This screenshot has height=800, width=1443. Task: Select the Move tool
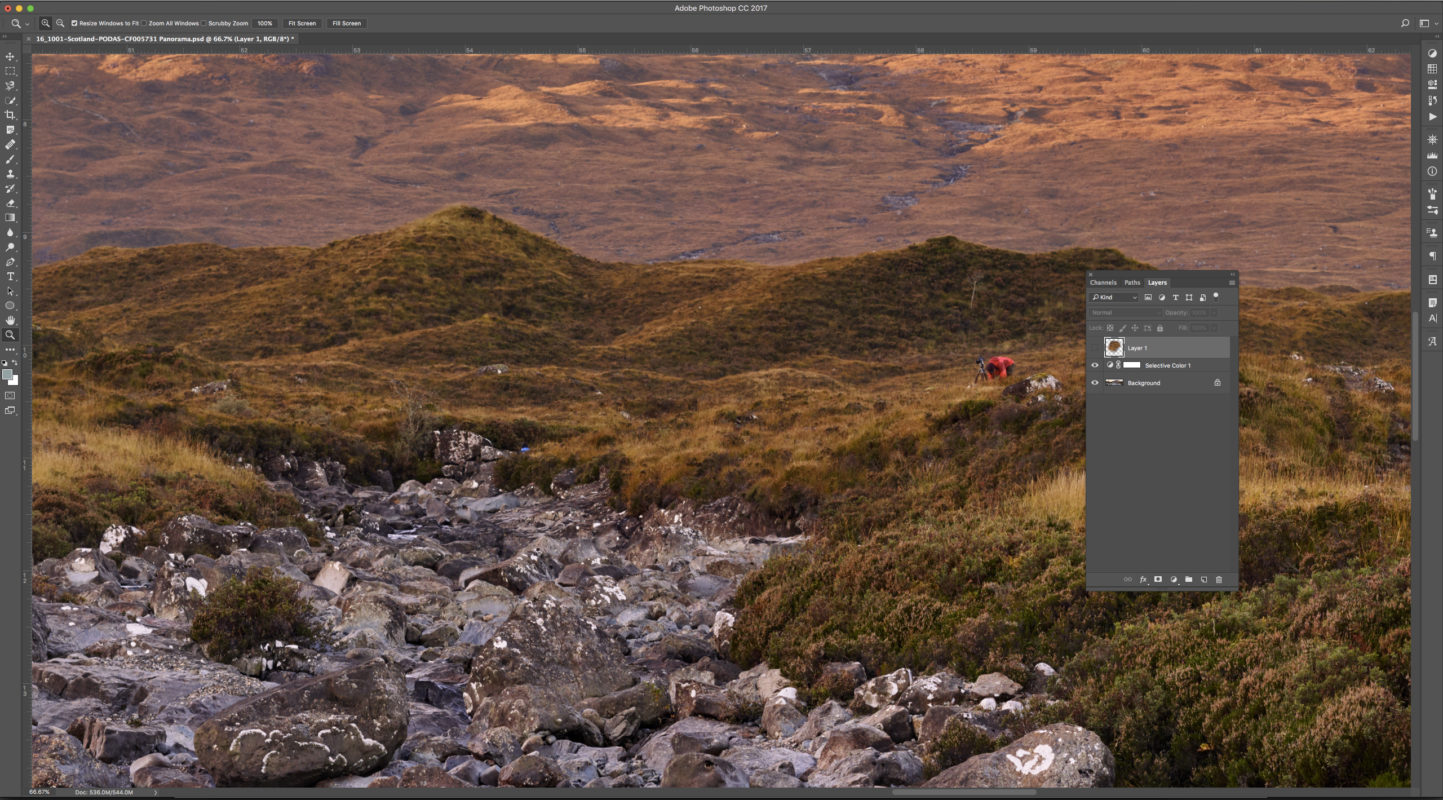[x=11, y=57]
